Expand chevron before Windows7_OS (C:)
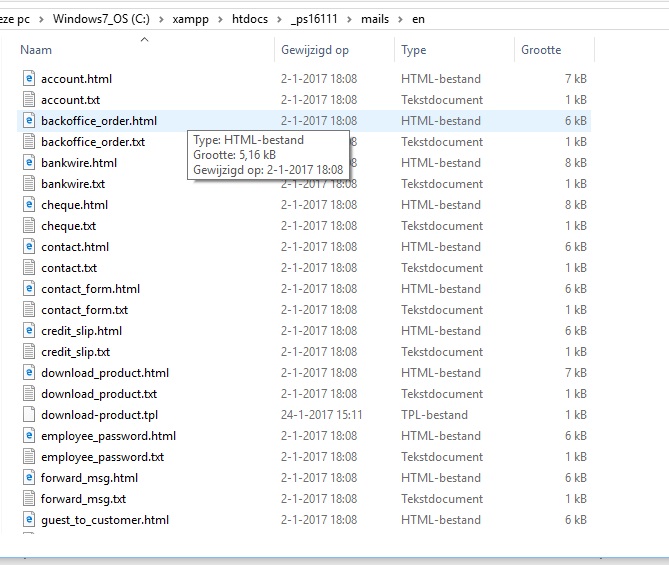Image resolution: width=669 pixels, height=565 pixels. 41,20
